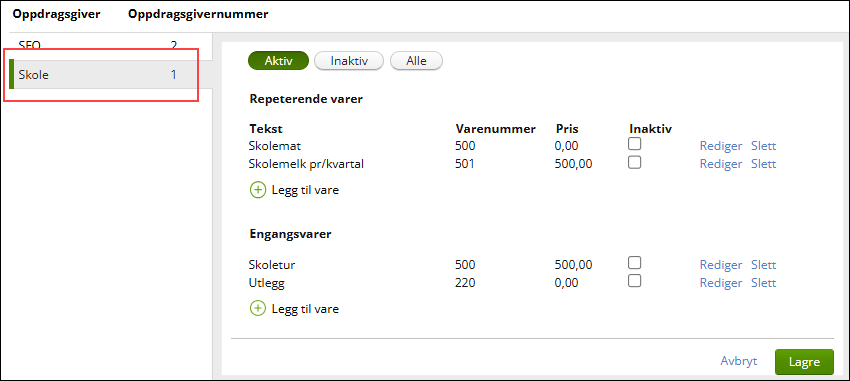Save changes with Lagre button
Screen dimensions: 850x381
pyautogui.click(x=804, y=362)
